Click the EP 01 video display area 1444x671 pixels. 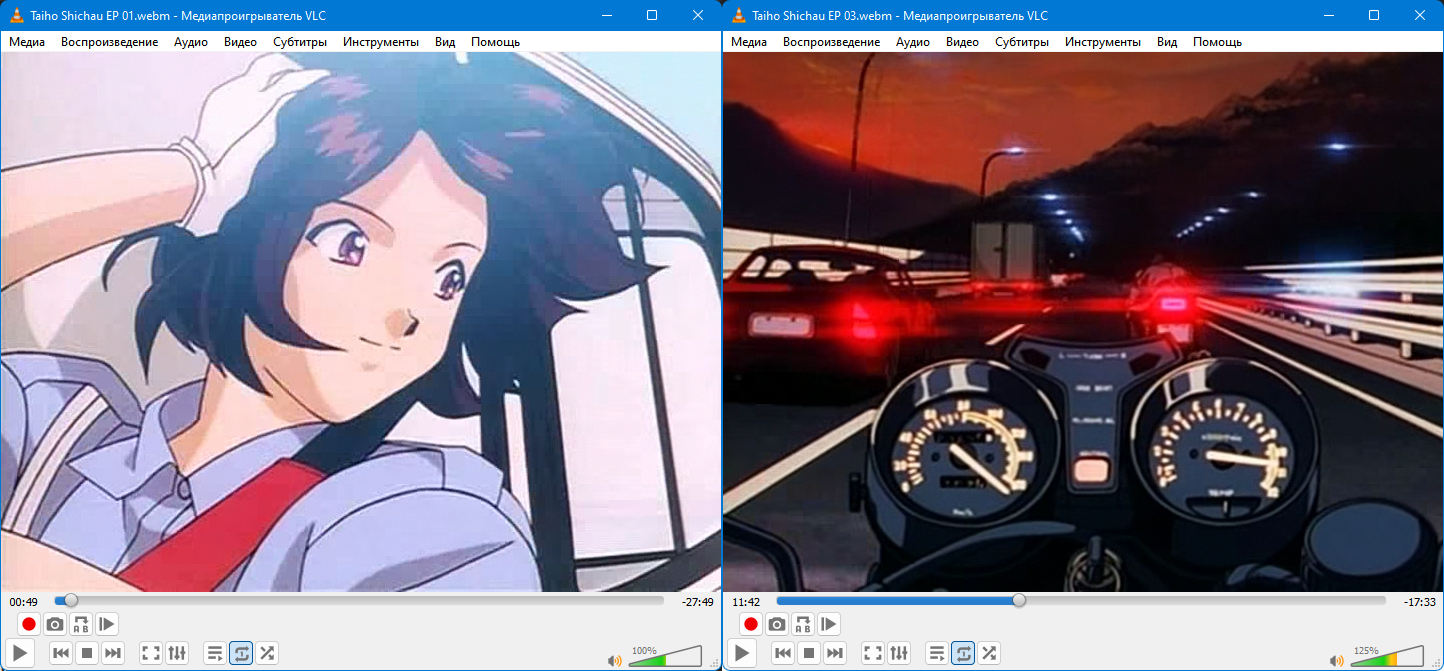361,322
